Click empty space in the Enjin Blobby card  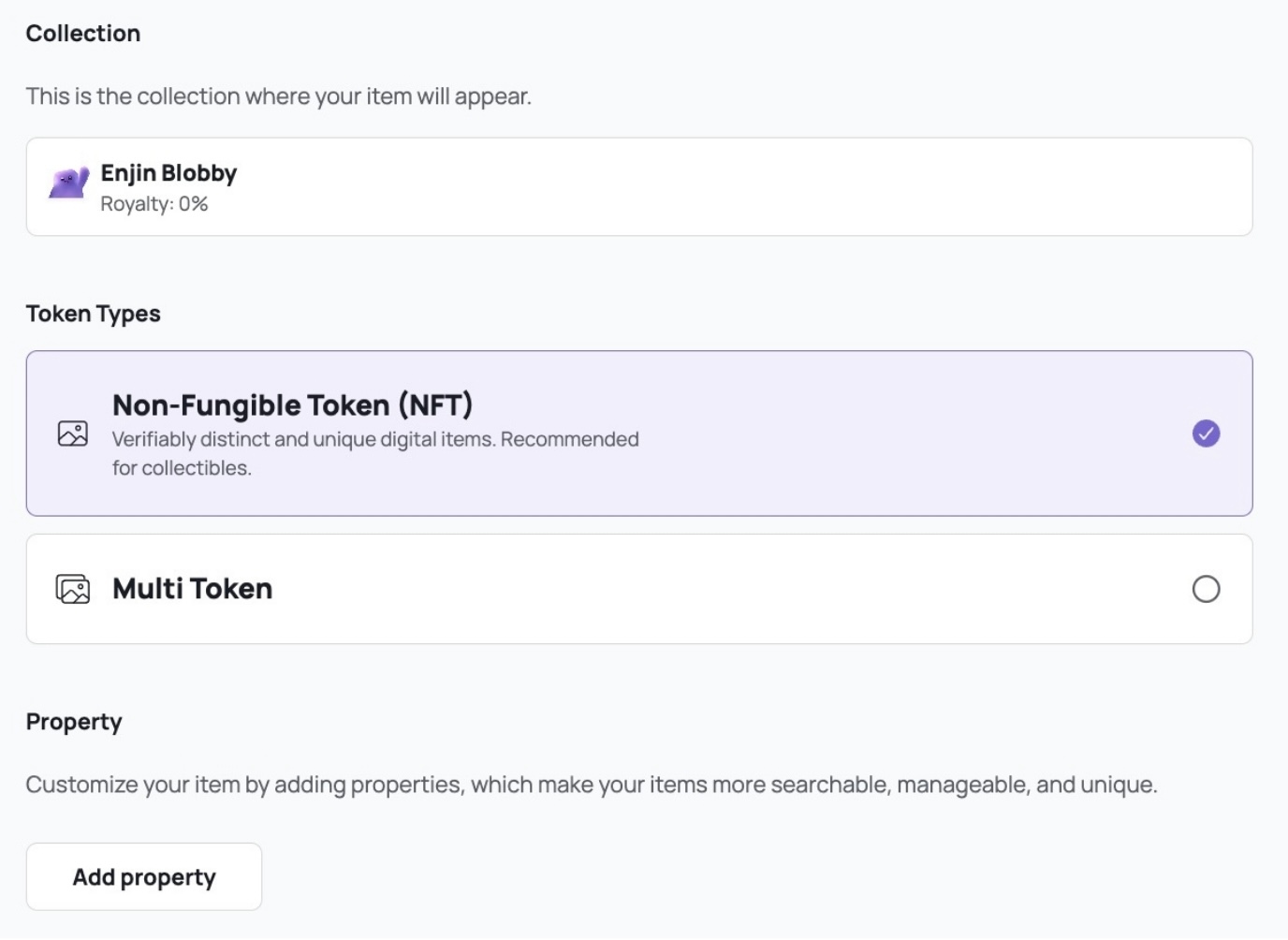749,186
